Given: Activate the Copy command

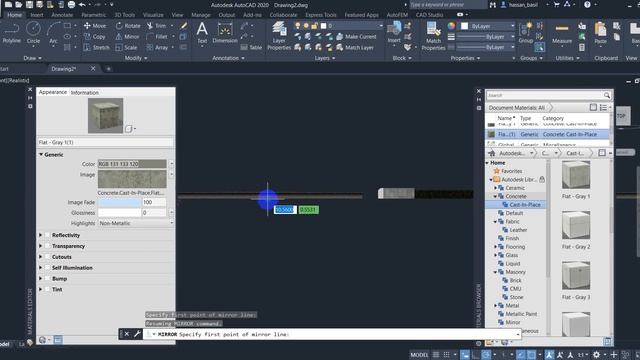Looking at the screenshot, I should click(95, 37).
